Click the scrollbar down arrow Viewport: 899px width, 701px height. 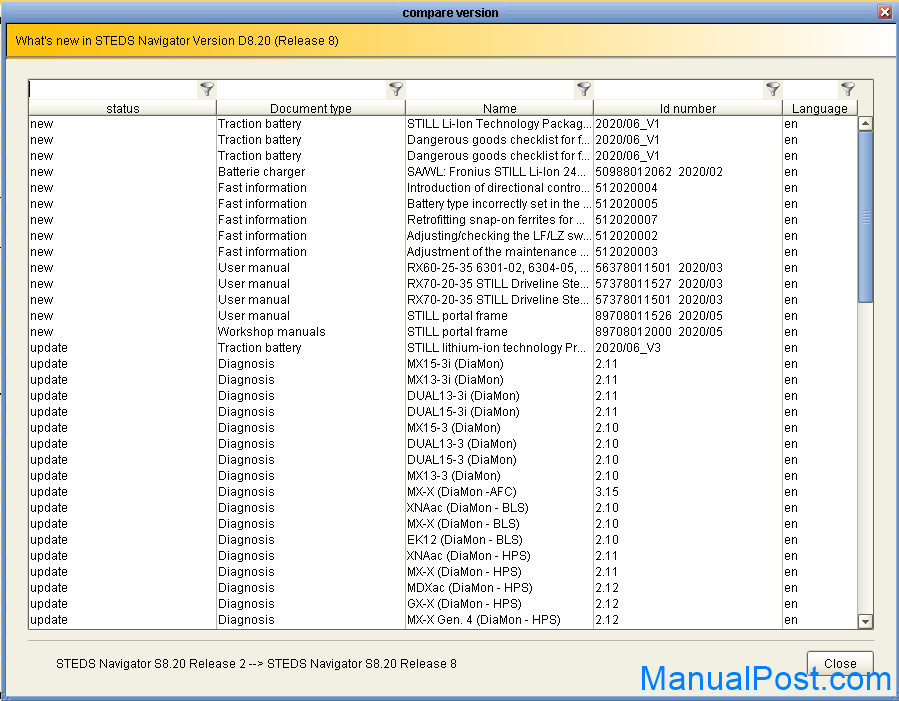pos(865,621)
